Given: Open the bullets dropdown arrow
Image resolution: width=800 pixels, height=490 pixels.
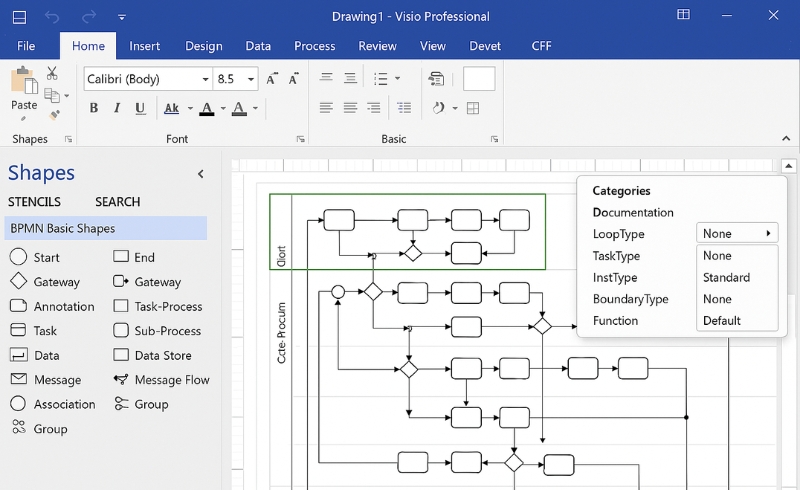Looking at the screenshot, I should pos(397,79).
